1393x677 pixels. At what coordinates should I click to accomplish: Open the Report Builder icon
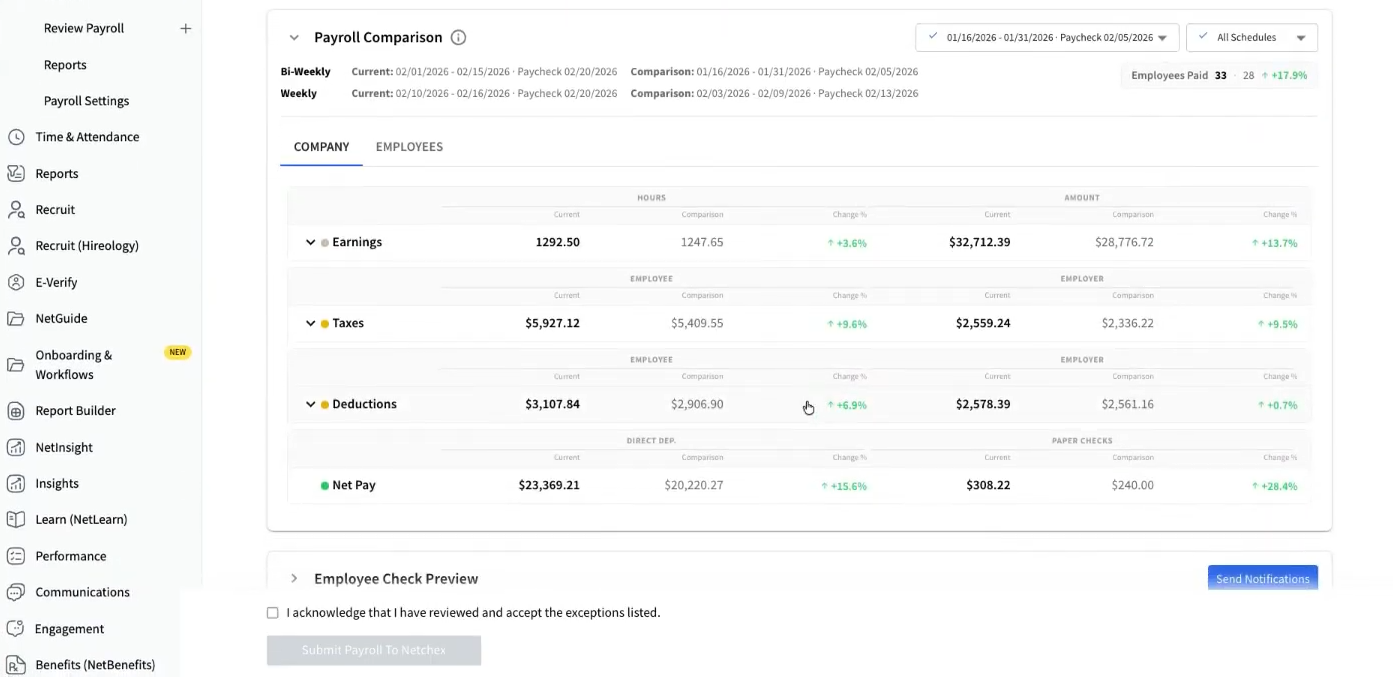[16, 411]
